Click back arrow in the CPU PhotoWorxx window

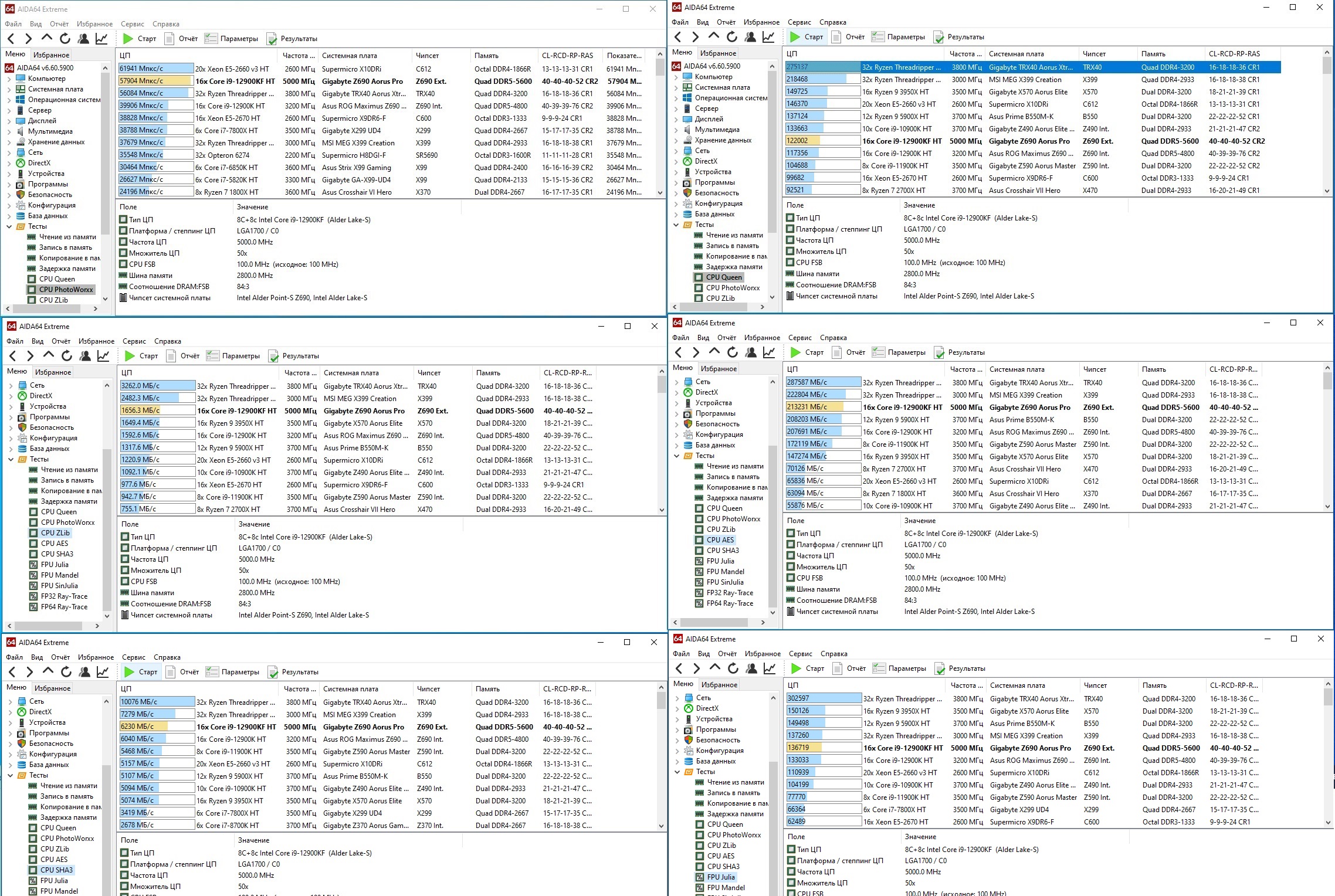tap(11, 39)
